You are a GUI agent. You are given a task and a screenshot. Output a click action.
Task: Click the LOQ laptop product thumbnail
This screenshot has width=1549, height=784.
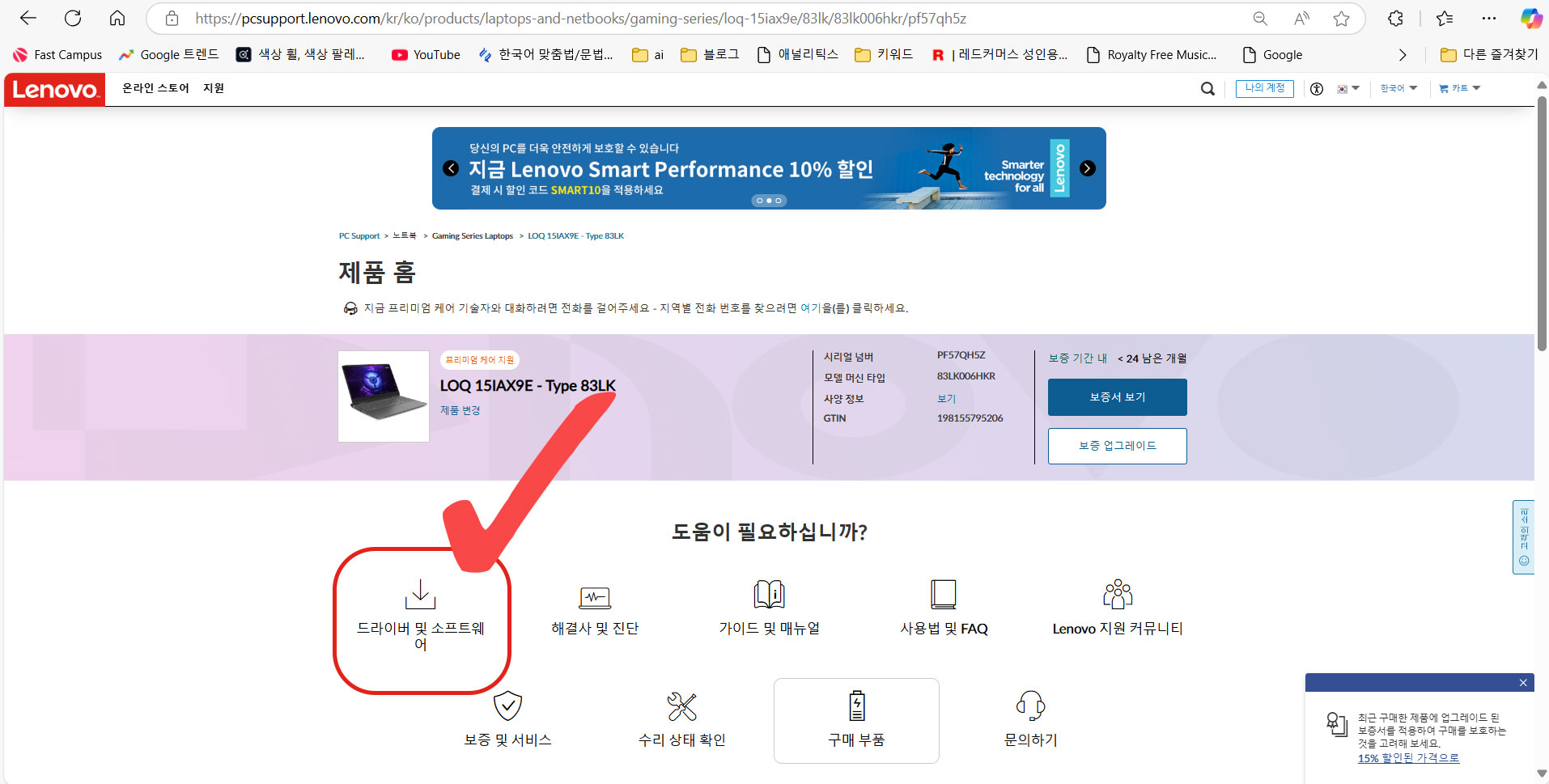pos(384,396)
